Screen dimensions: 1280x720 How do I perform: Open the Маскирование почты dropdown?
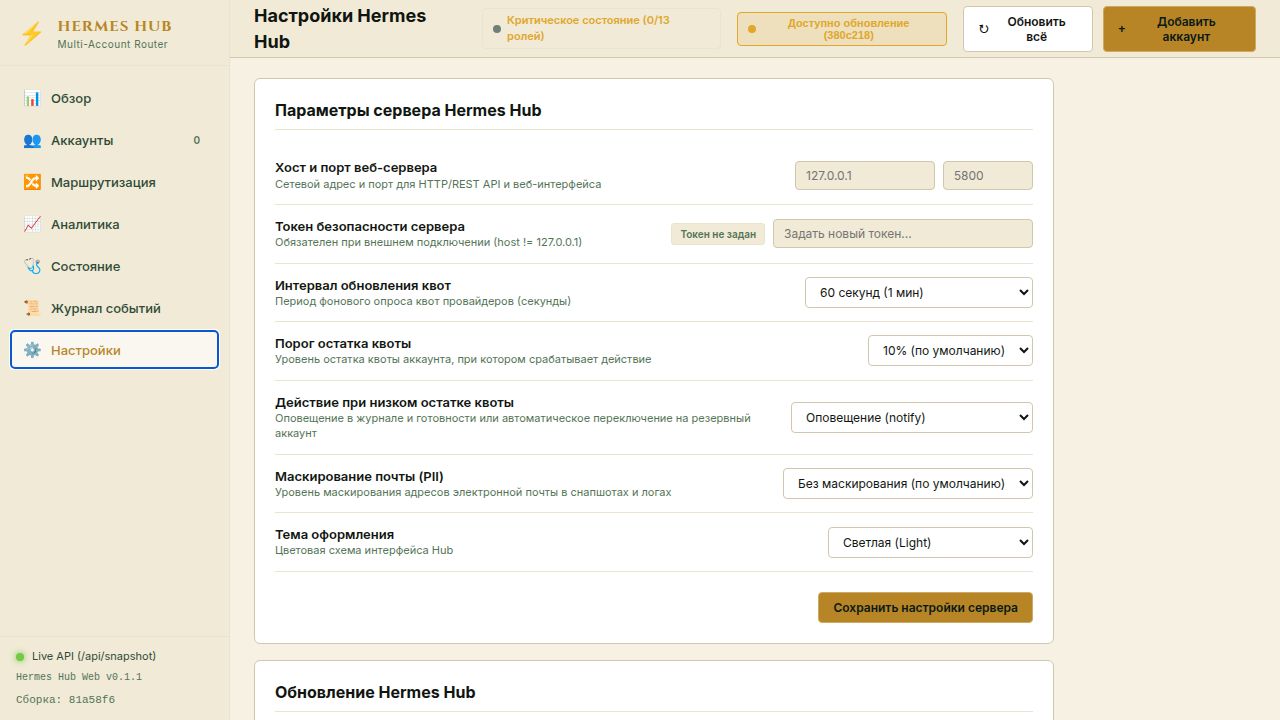(907, 483)
